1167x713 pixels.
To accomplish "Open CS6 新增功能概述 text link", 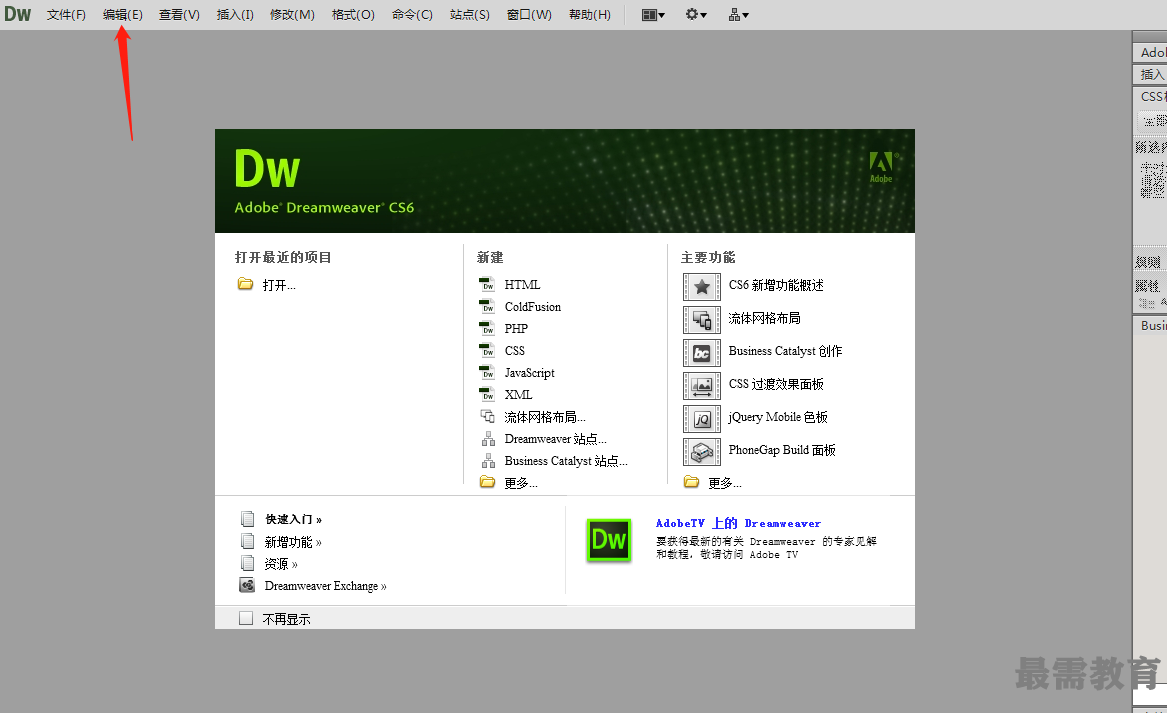I will click(x=776, y=285).
